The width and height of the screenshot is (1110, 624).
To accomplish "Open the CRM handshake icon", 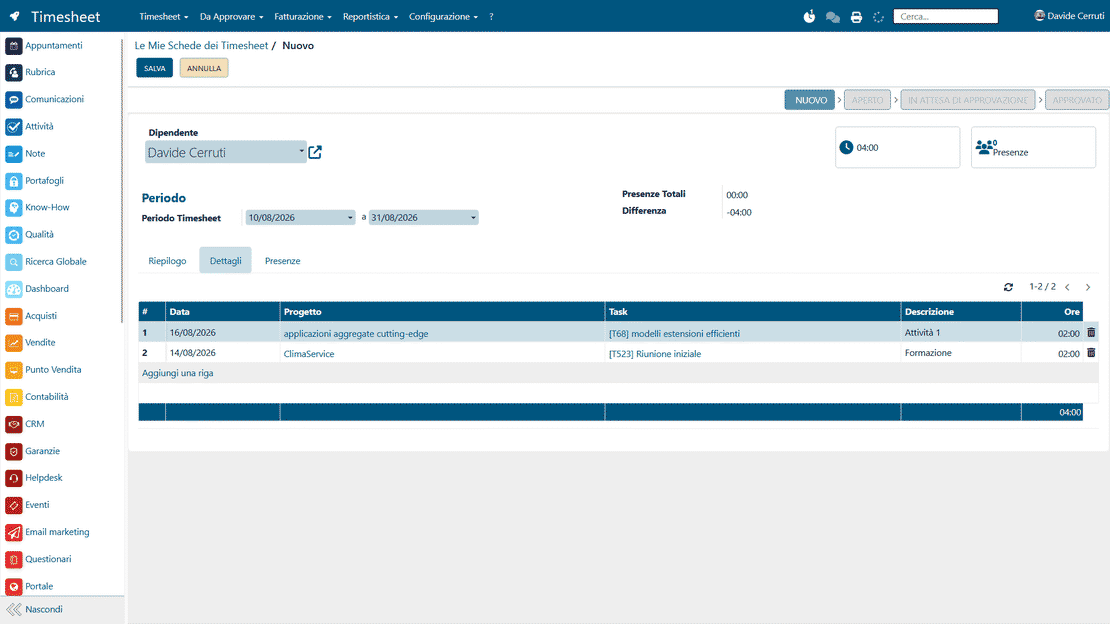I will tap(13, 424).
